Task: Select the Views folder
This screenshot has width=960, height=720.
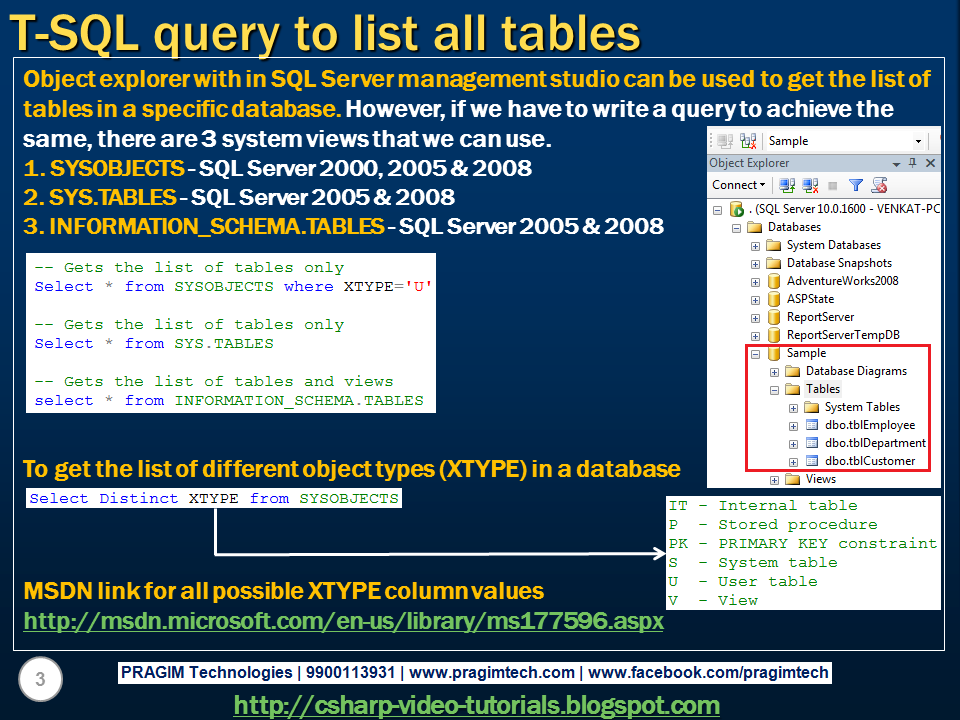Action: coord(820,479)
